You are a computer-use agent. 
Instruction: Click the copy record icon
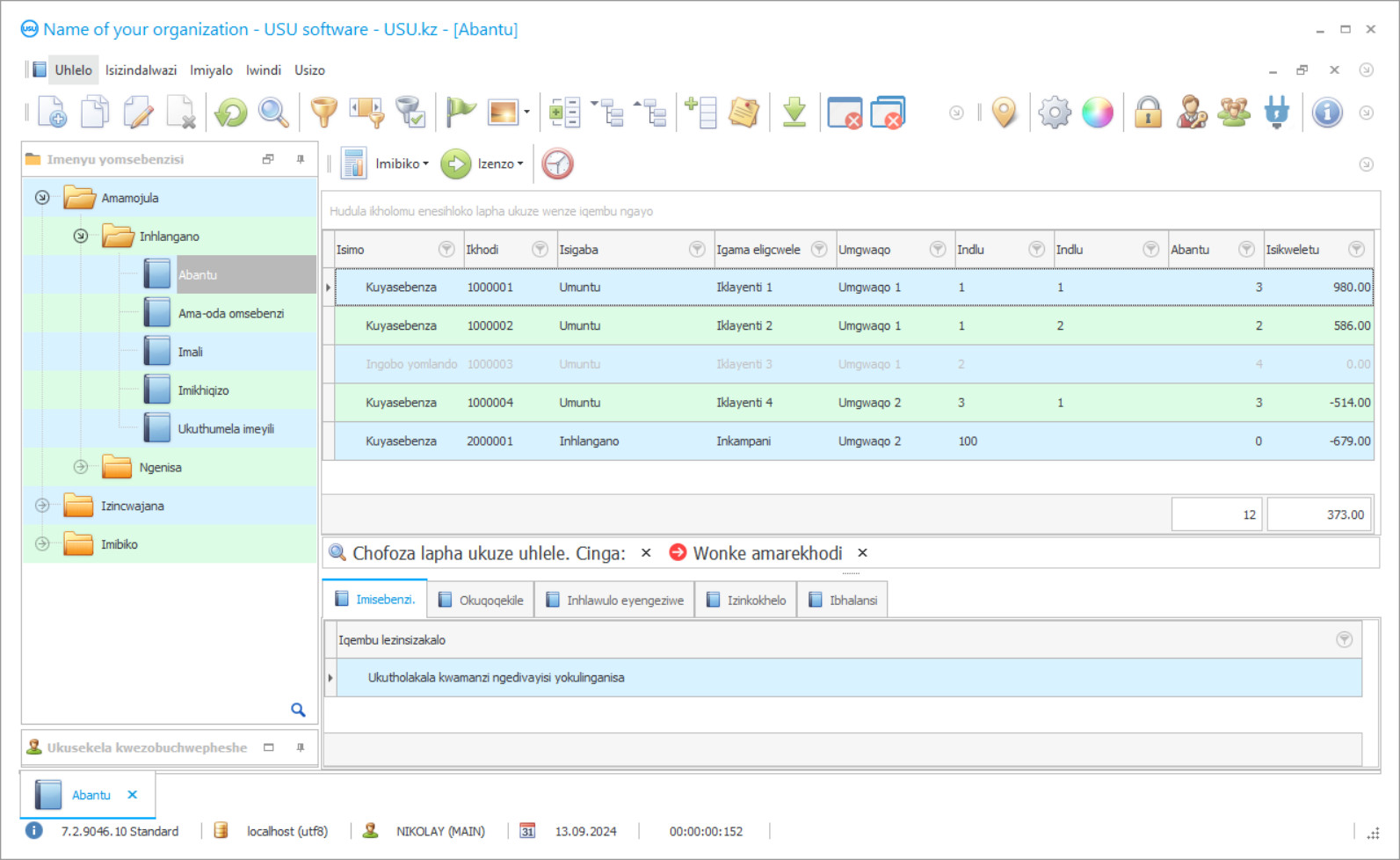point(95,113)
